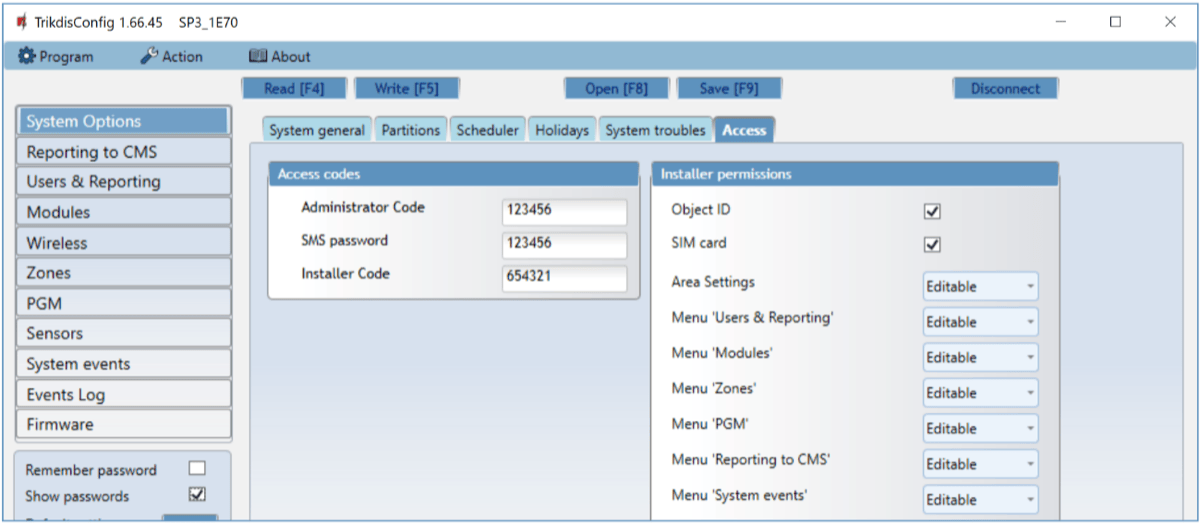This screenshot has width=1200, height=525.
Task: Select Events Log in the sidebar
Action: tap(124, 394)
